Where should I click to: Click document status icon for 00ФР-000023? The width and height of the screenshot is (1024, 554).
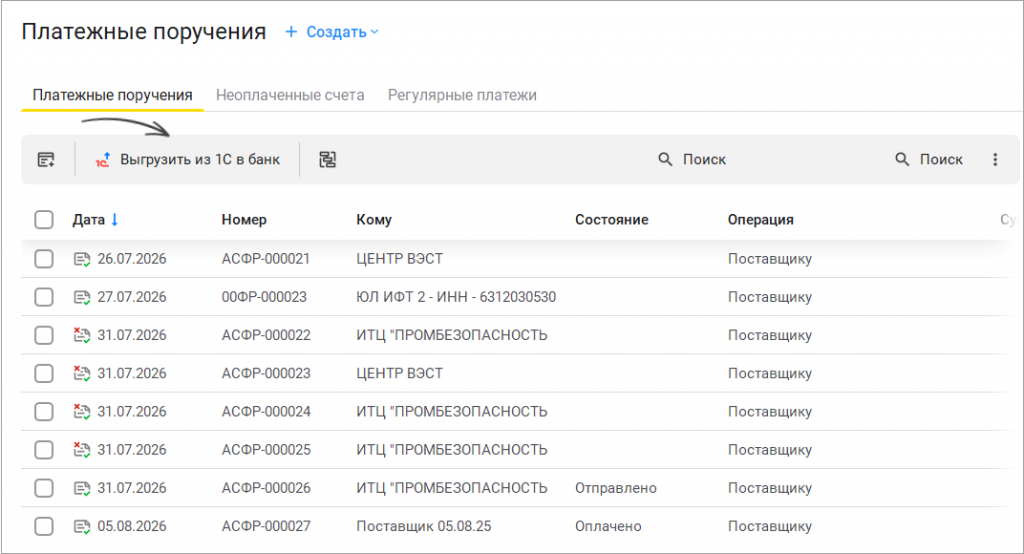click(x=82, y=297)
